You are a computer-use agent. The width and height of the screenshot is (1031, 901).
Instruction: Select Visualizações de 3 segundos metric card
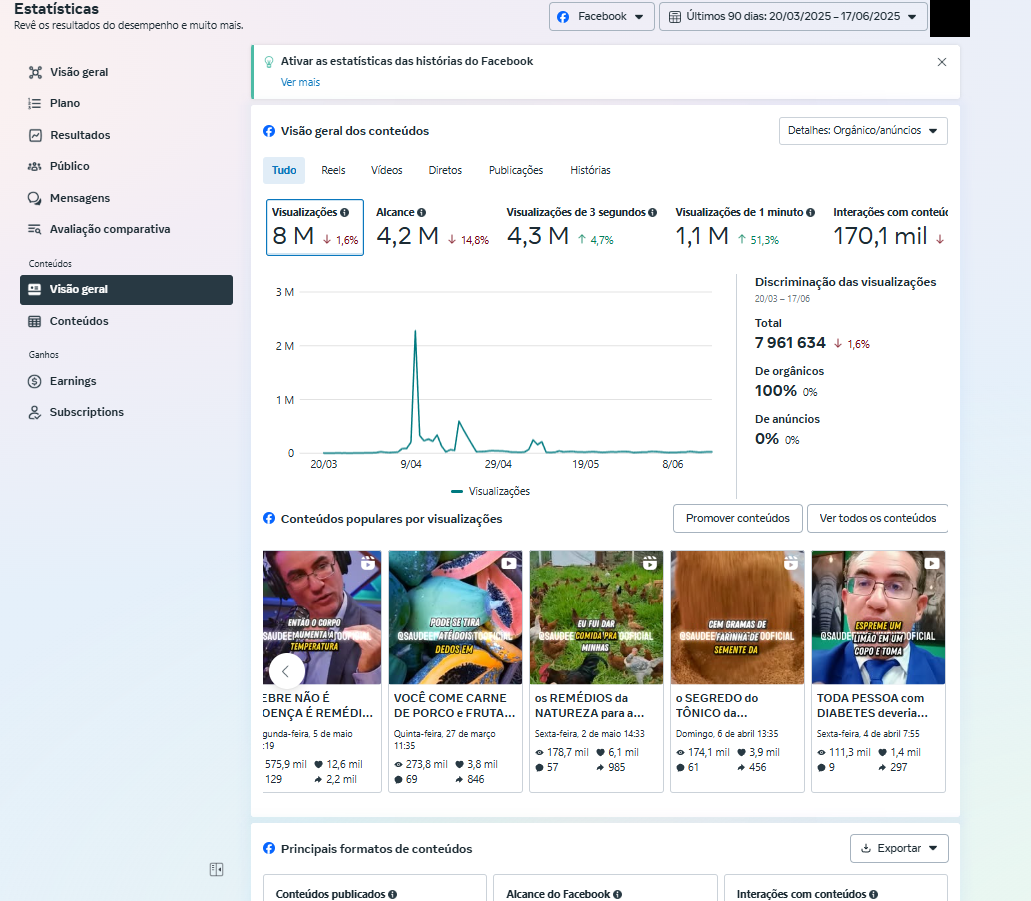coord(581,228)
